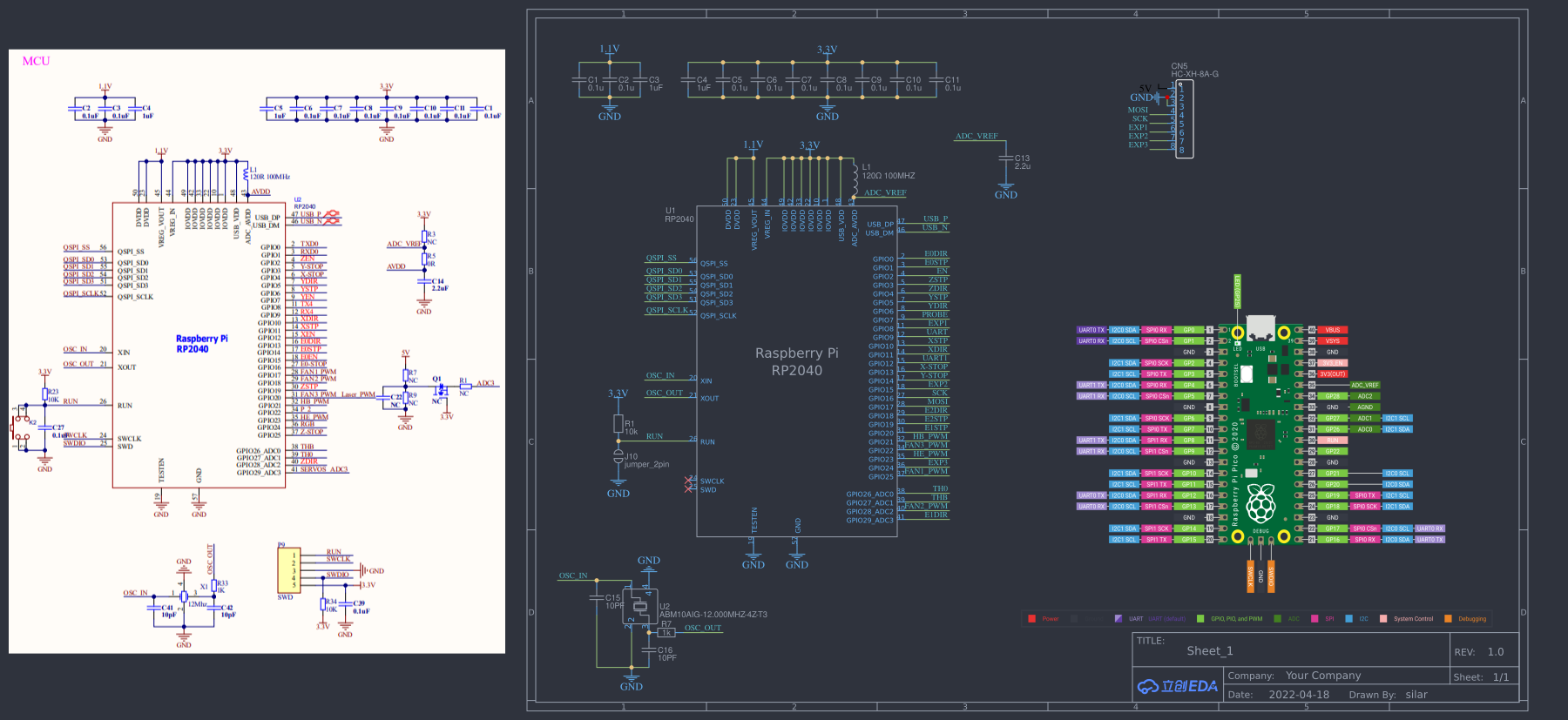1568x720 pixels.
Task: Click the no-connect X marker on SWD pin
Action: [690, 488]
